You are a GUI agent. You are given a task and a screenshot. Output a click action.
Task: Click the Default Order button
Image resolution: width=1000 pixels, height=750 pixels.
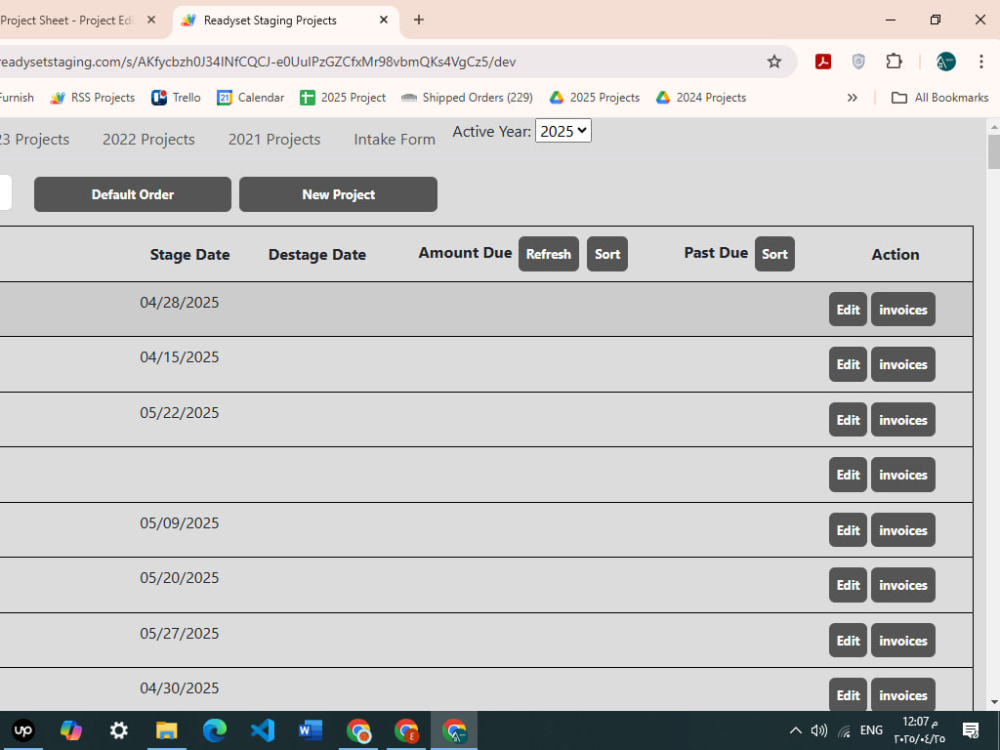(x=133, y=195)
